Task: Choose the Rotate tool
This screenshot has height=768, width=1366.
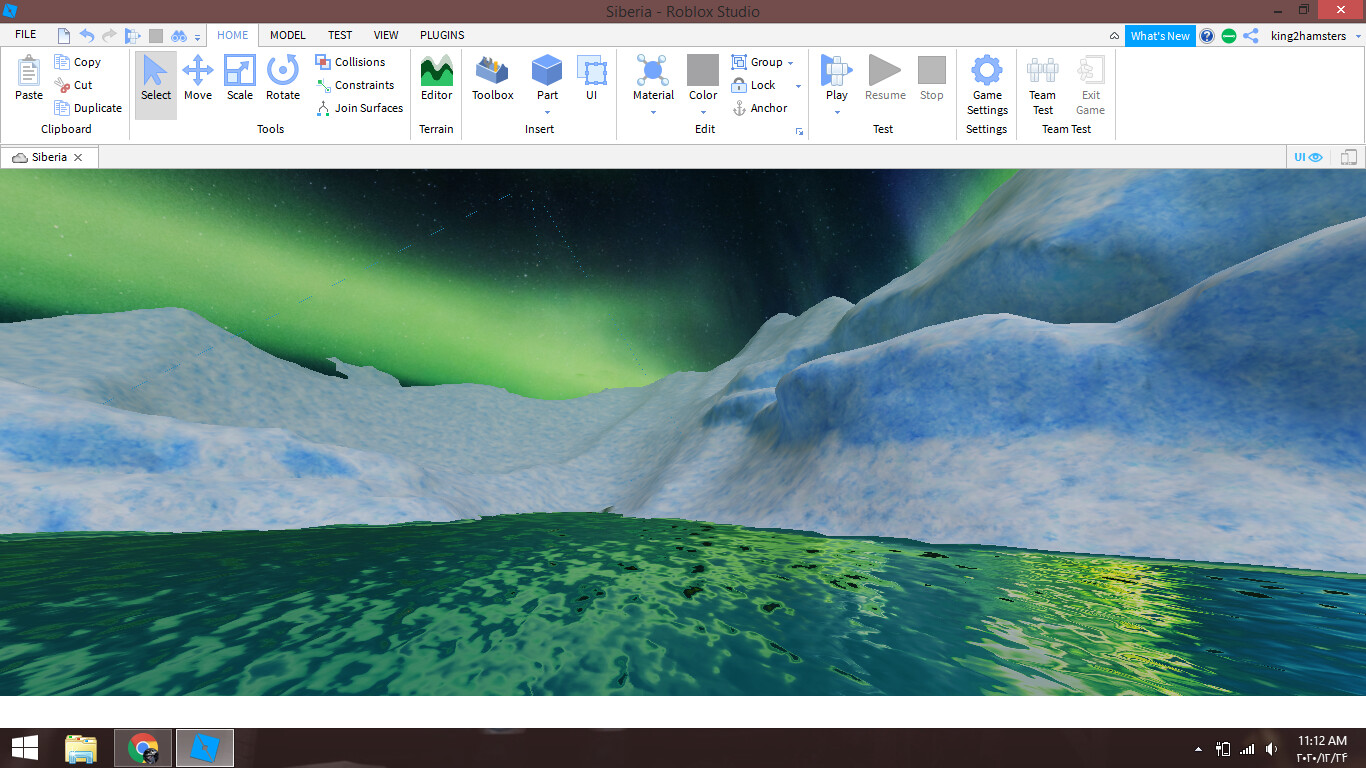Action: (283, 78)
